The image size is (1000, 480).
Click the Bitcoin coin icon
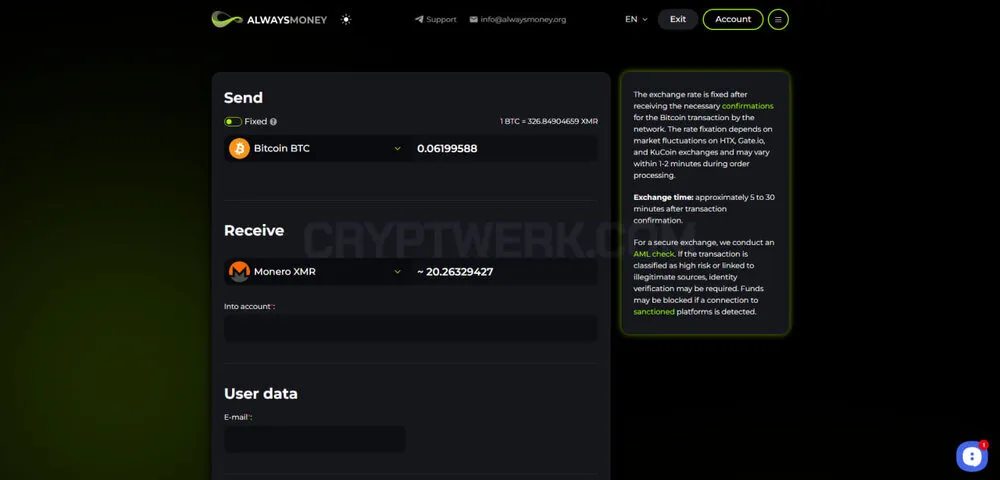point(239,149)
